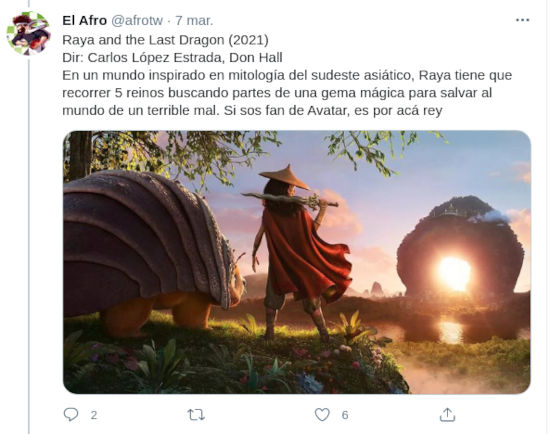This screenshot has height=434, width=550.
Task: Click the @afrotw handle
Action: tap(137, 20)
